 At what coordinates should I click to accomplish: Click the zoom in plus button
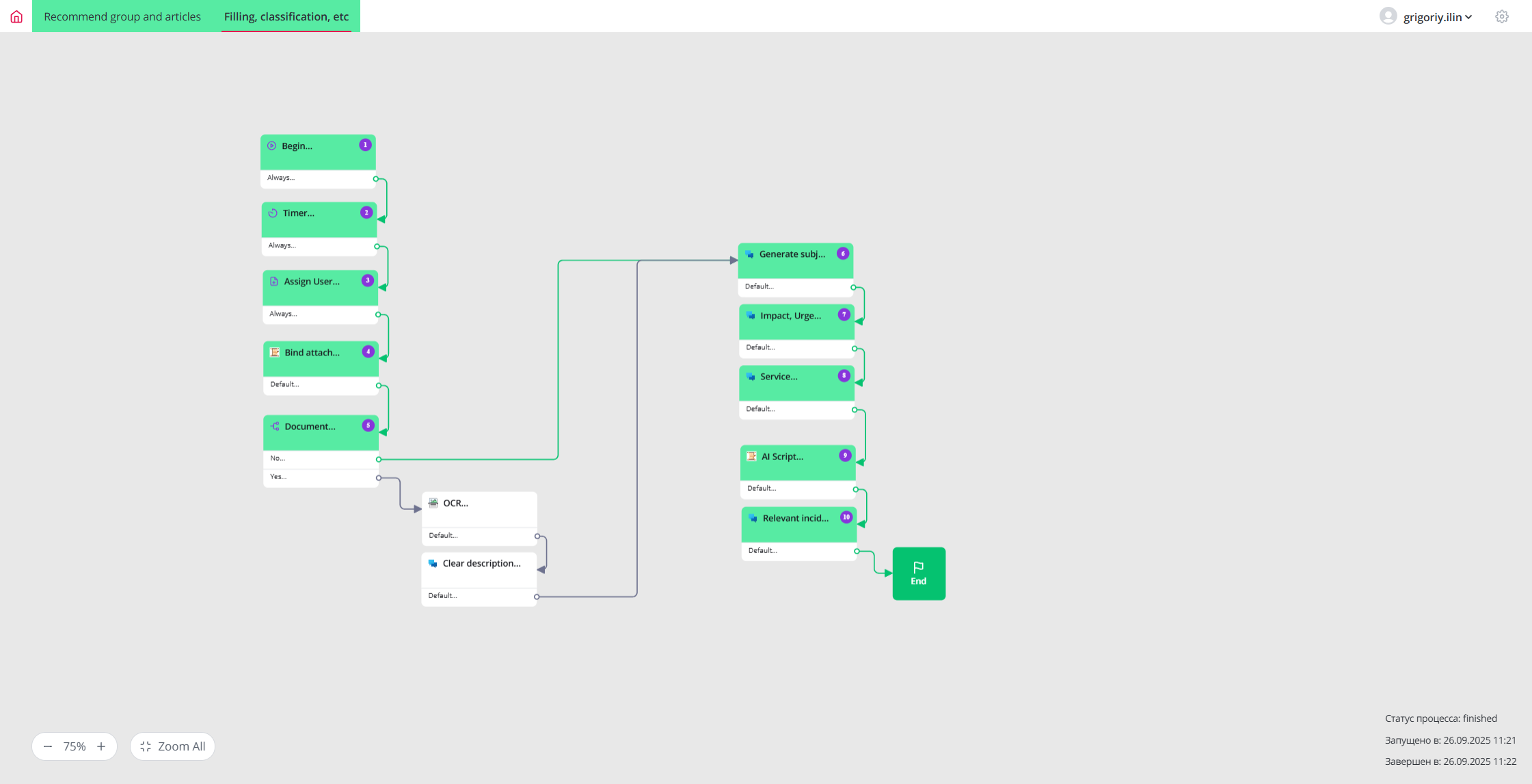click(101, 746)
